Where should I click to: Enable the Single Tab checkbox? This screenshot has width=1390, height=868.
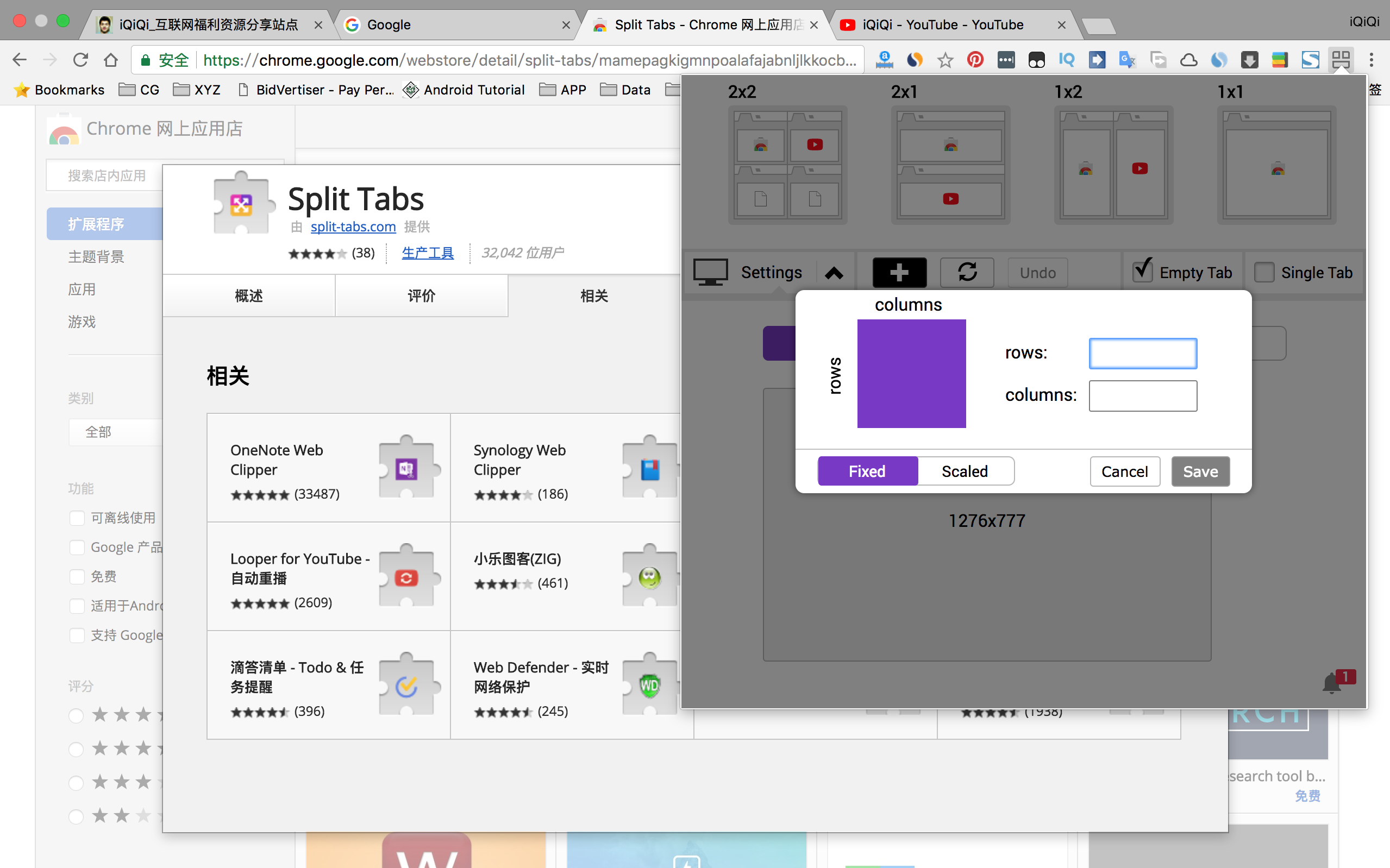pyautogui.click(x=1264, y=272)
